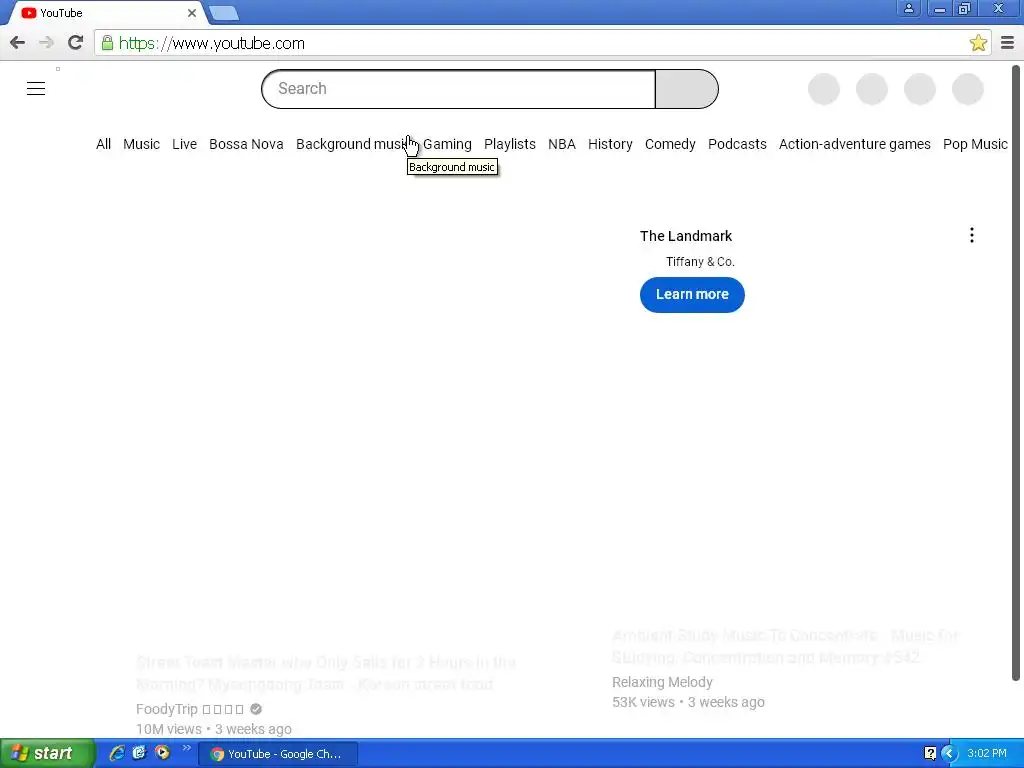Select the Pop Music filter chip

click(975, 144)
